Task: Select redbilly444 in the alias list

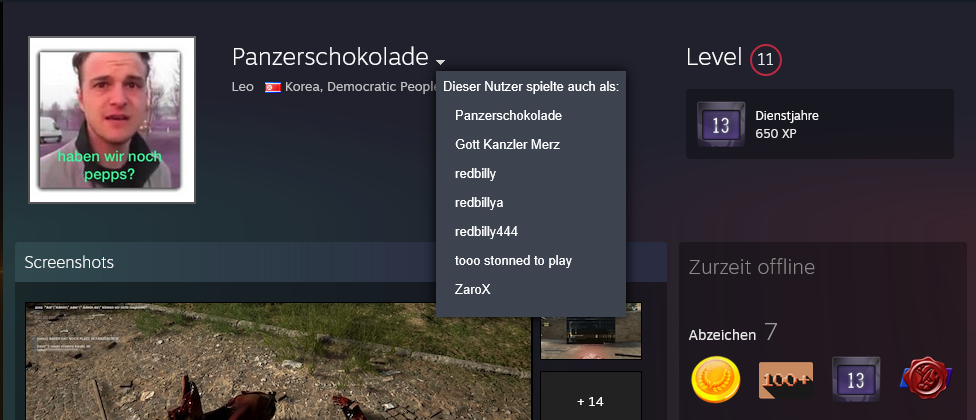Action: click(x=486, y=231)
